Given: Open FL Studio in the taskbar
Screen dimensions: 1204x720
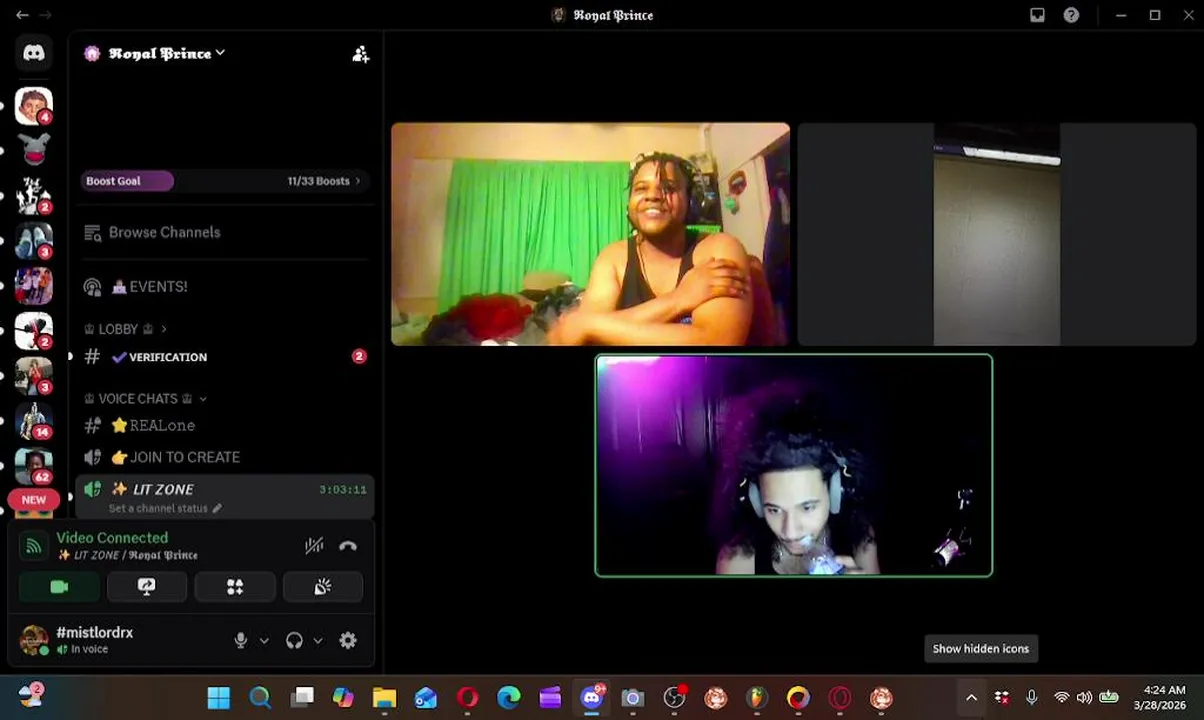Looking at the screenshot, I should (x=757, y=698).
